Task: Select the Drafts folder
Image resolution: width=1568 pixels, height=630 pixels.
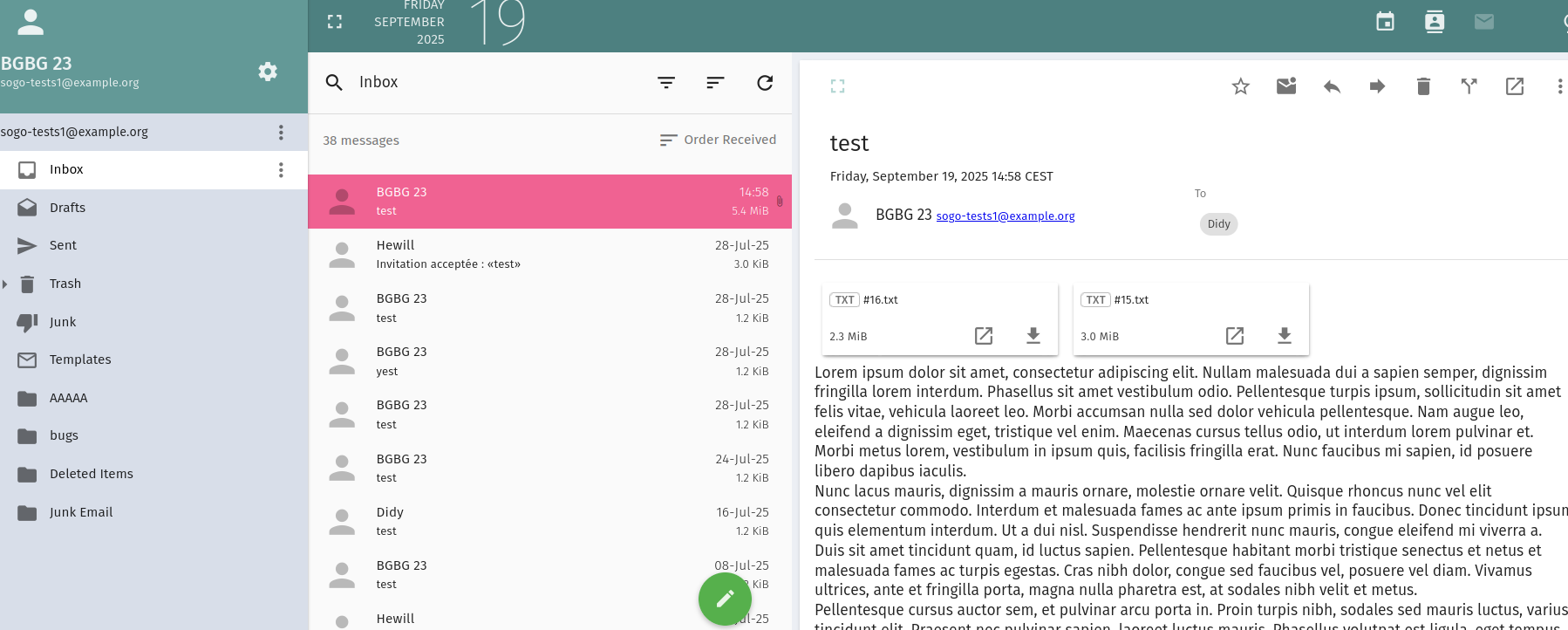Action: [67, 208]
